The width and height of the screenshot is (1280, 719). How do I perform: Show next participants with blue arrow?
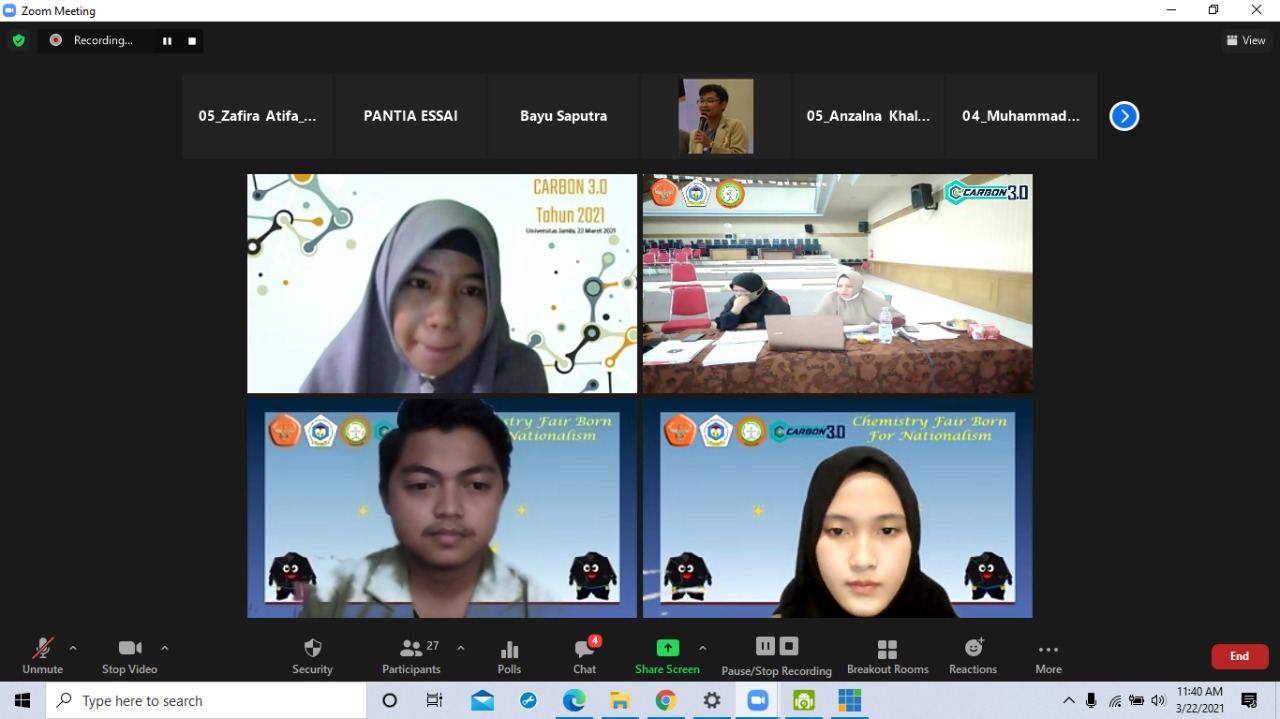coord(1124,116)
